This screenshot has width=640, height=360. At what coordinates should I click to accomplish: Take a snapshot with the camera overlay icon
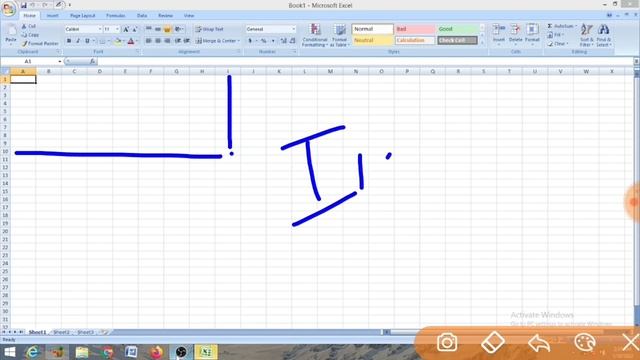tap(447, 342)
